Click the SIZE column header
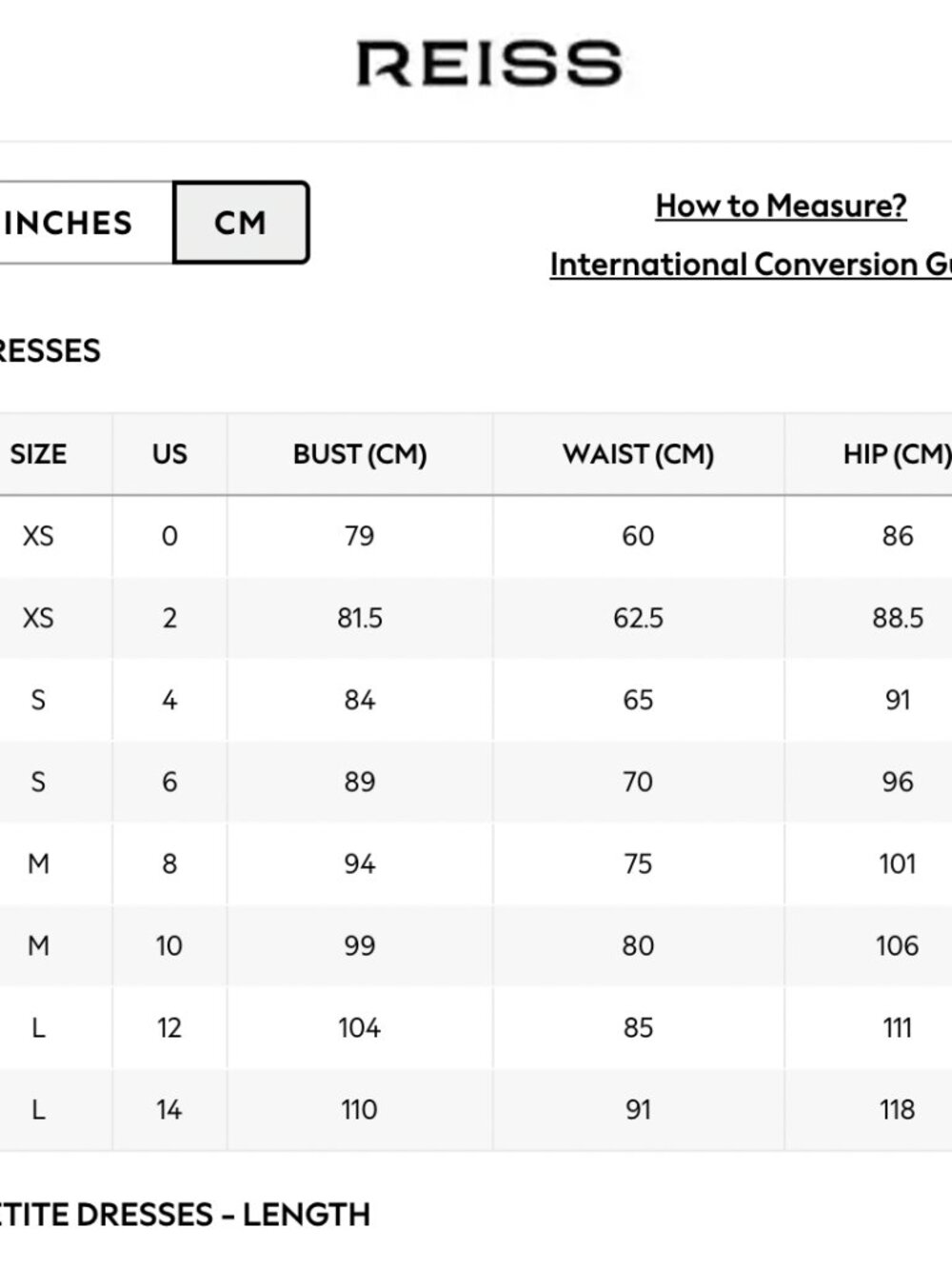 [x=38, y=454]
